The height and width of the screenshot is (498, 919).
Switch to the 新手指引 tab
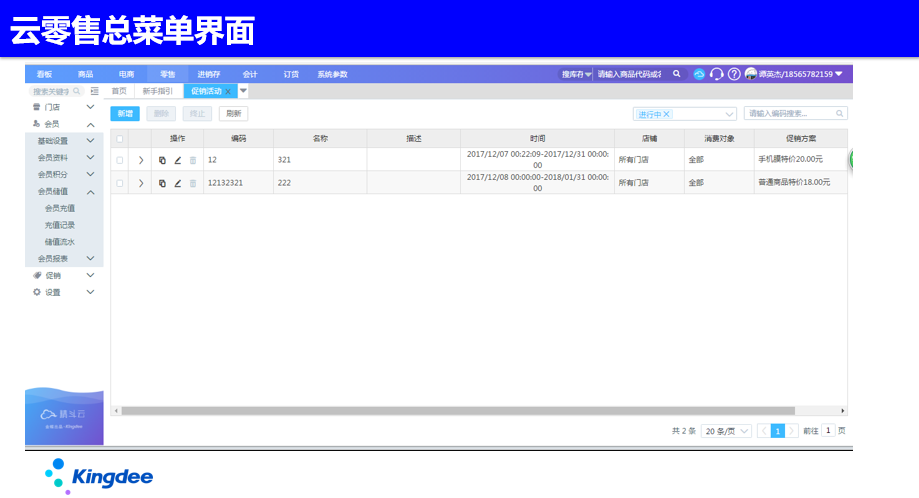(x=156, y=91)
